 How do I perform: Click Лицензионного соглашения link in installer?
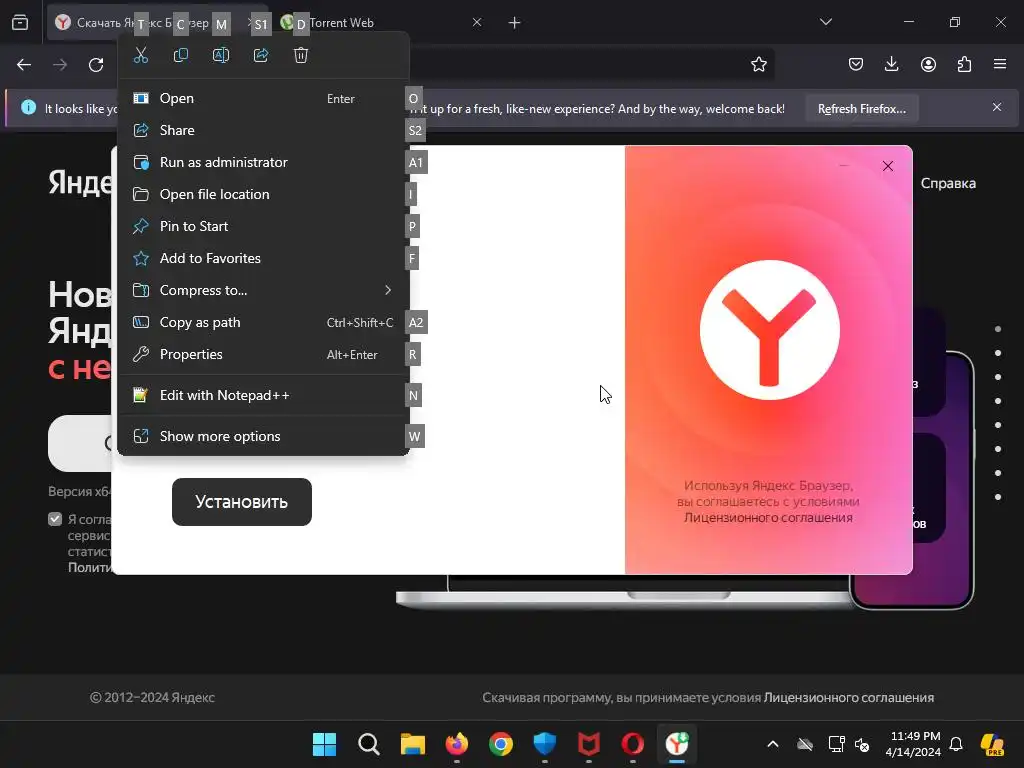(x=768, y=518)
